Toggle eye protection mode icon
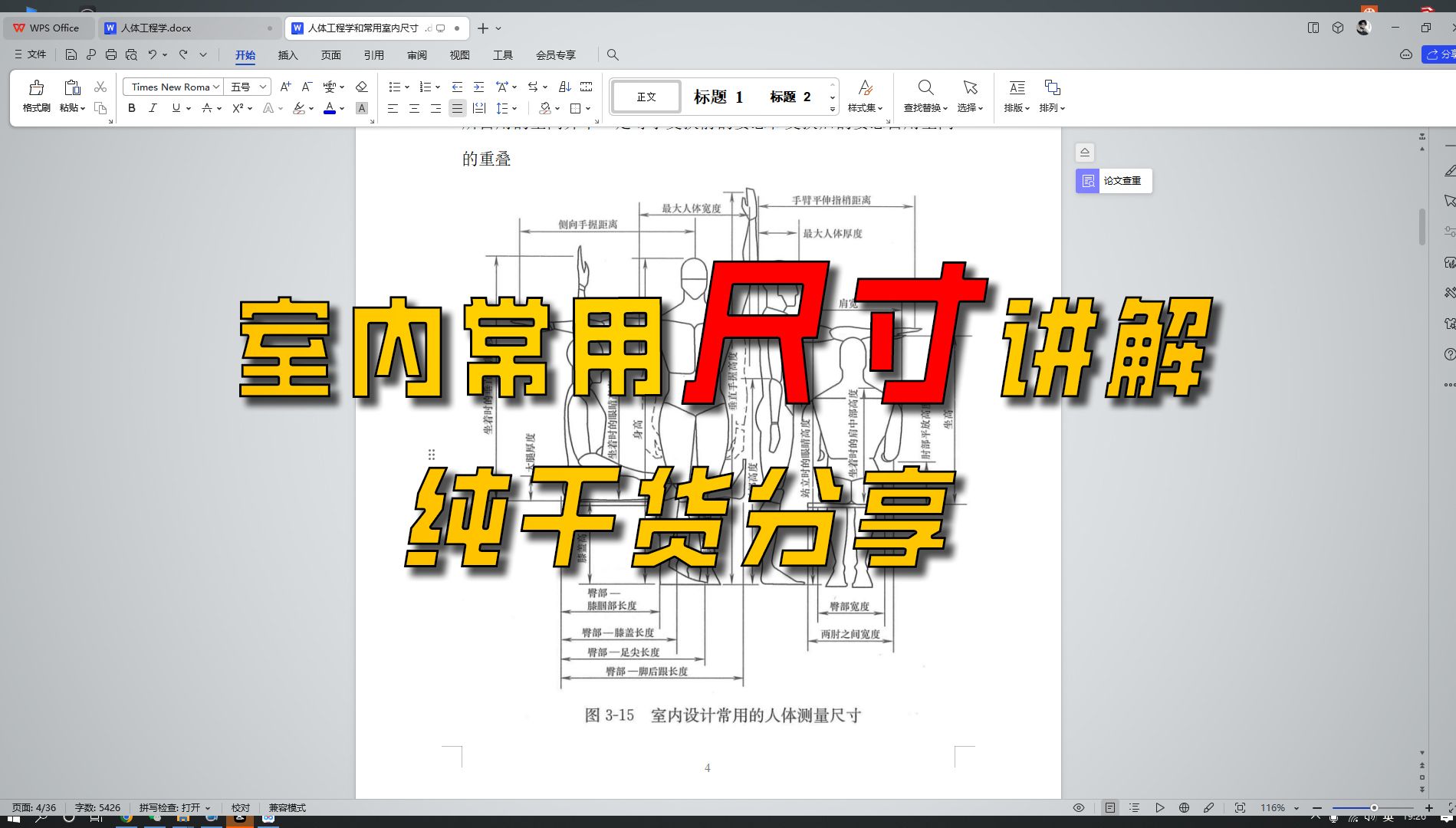This screenshot has width=1456, height=828. pyautogui.click(x=1079, y=807)
